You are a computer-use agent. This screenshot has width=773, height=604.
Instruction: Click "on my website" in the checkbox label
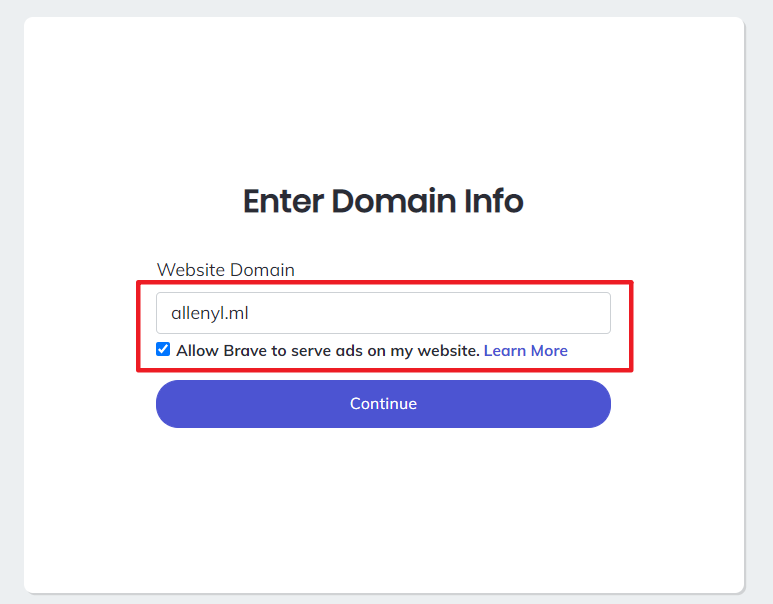click(432, 351)
